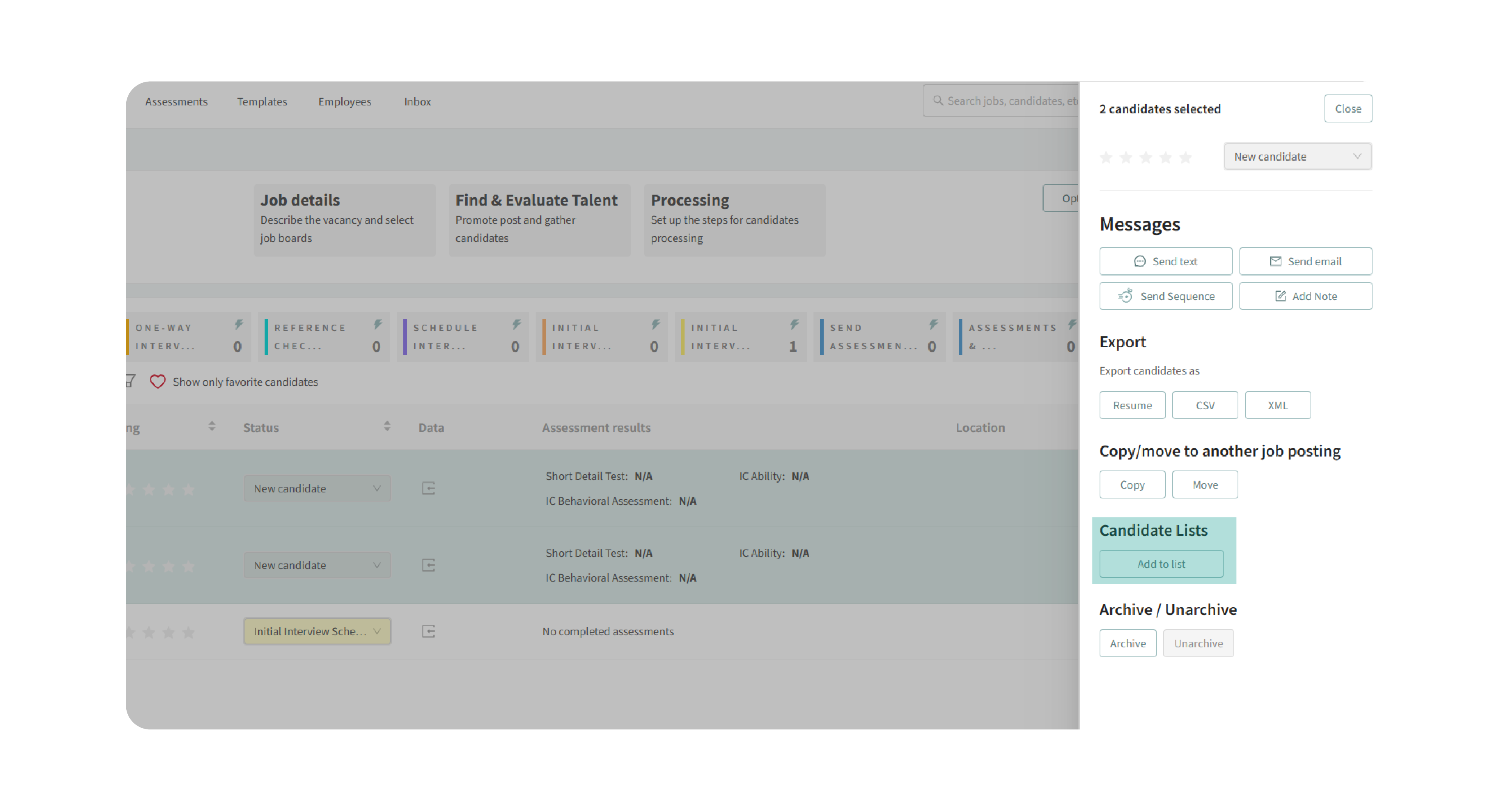This screenshot has height=811, width=1512.
Task: Click the Add to list button
Action: [x=1160, y=564]
